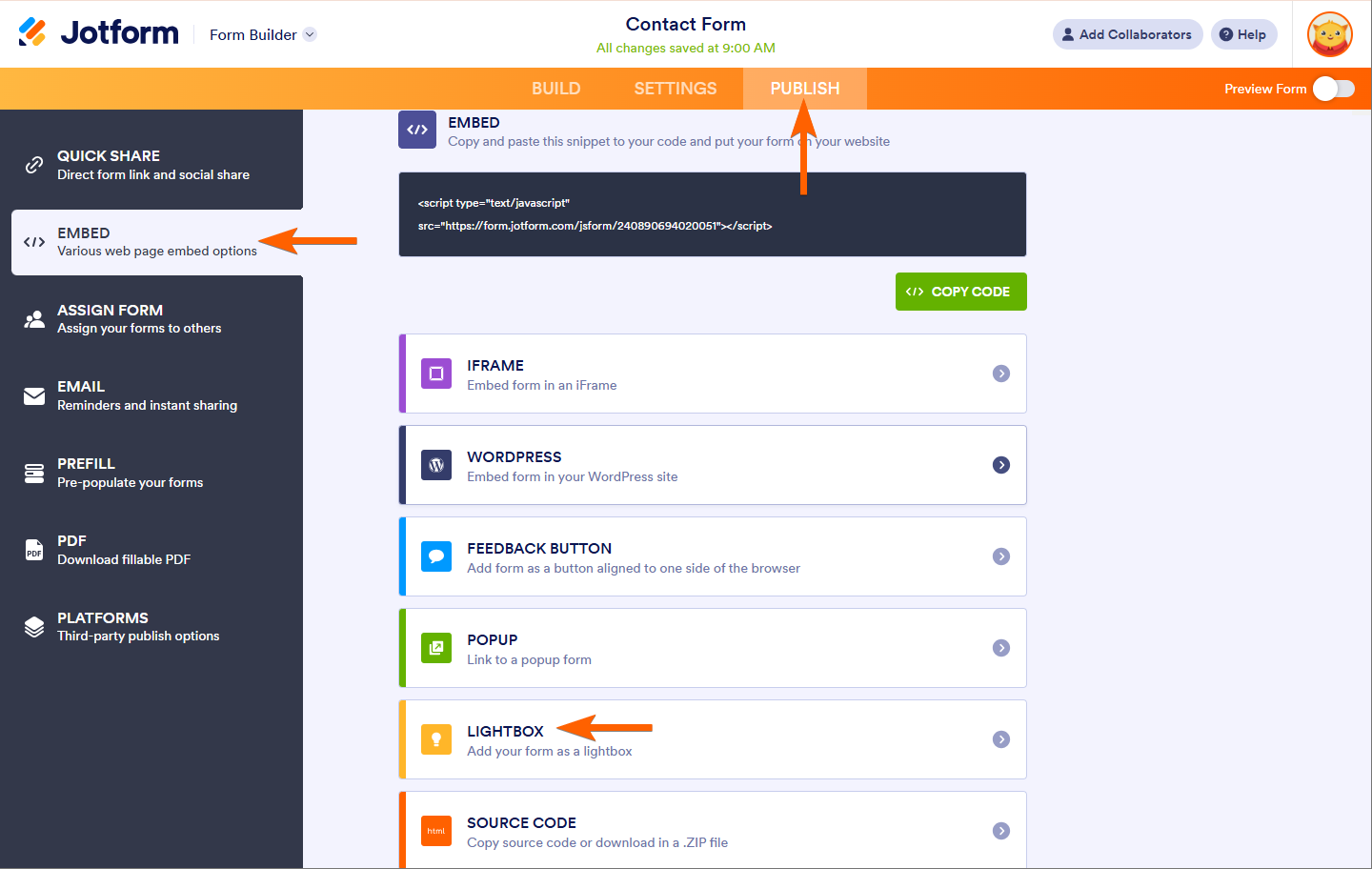Screen dimensions: 1372x869
Task: Open the Form Builder dropdown
Action: pyautogui.click(x=263, y=34)
